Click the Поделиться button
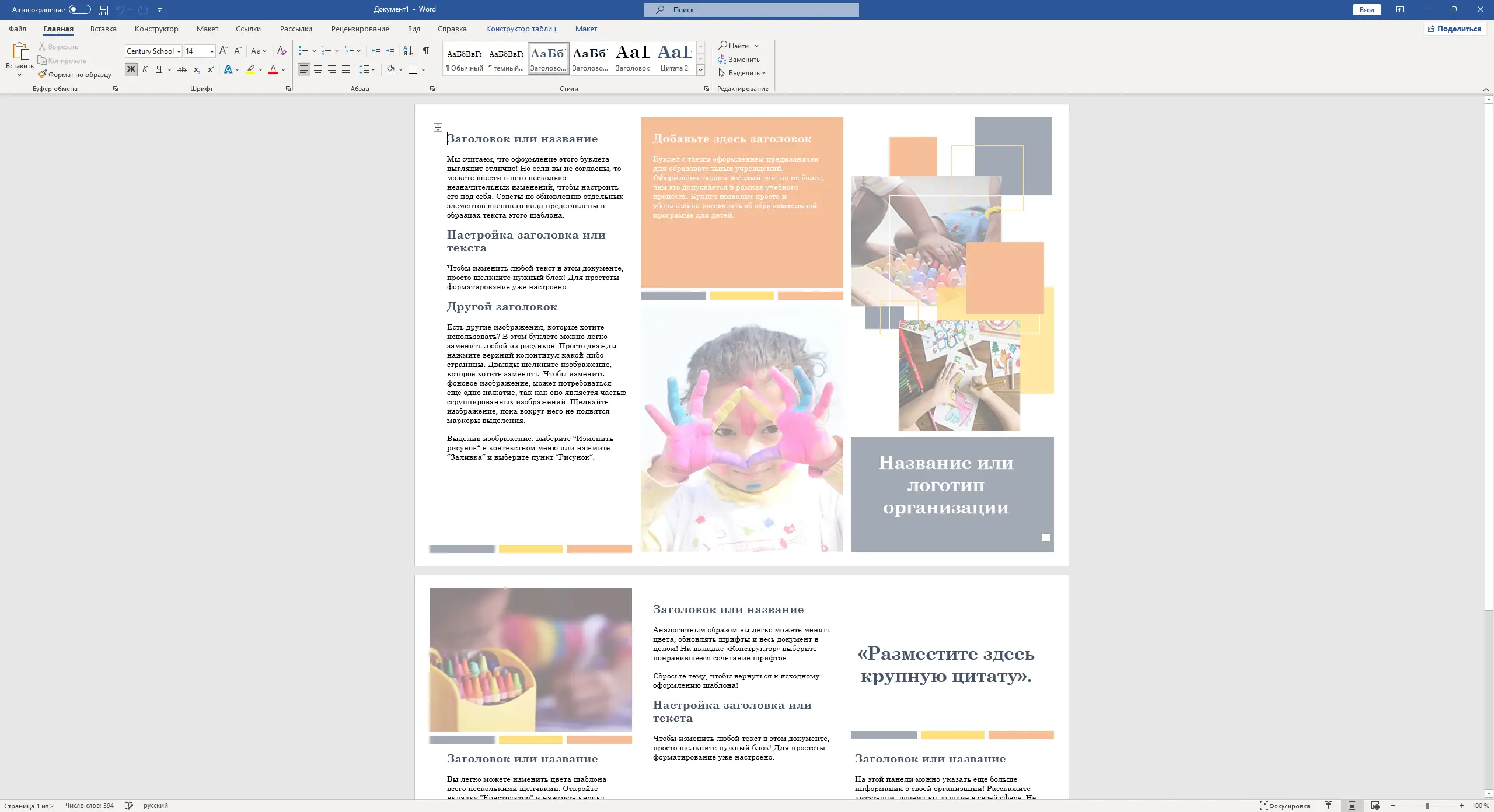 (1454, 29)
